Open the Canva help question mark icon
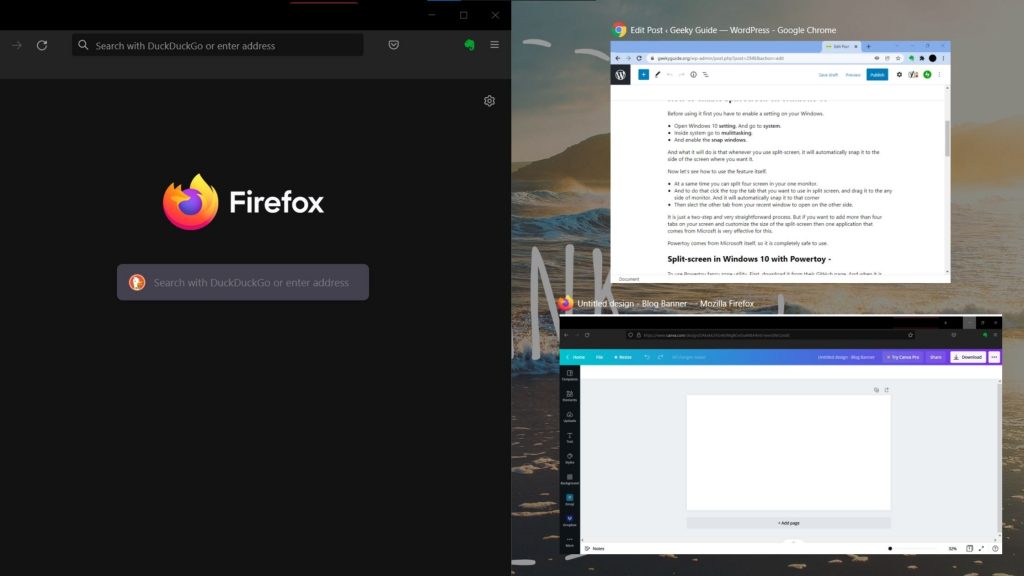The width and height of the screenshot is (1024, 576). 995,549
